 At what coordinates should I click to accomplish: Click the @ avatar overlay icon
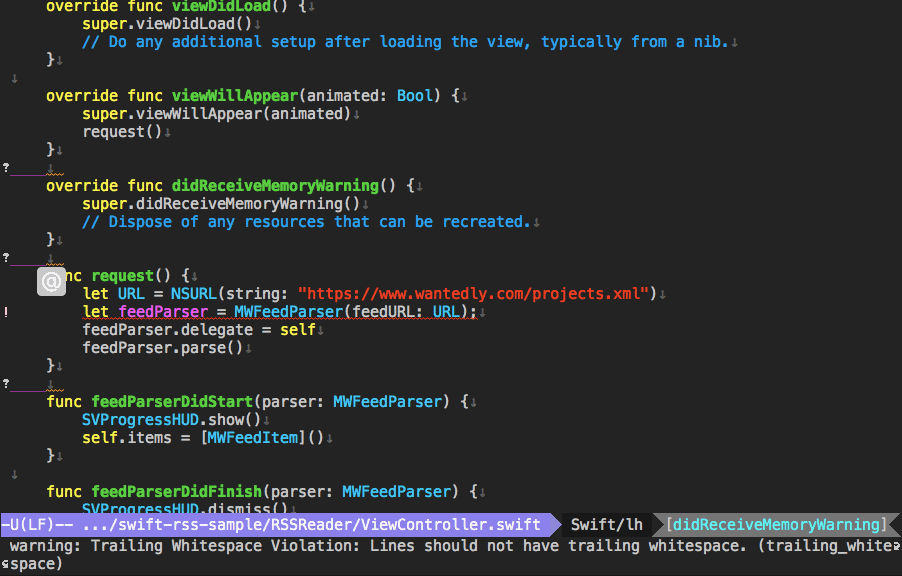(x=51, y=283)
